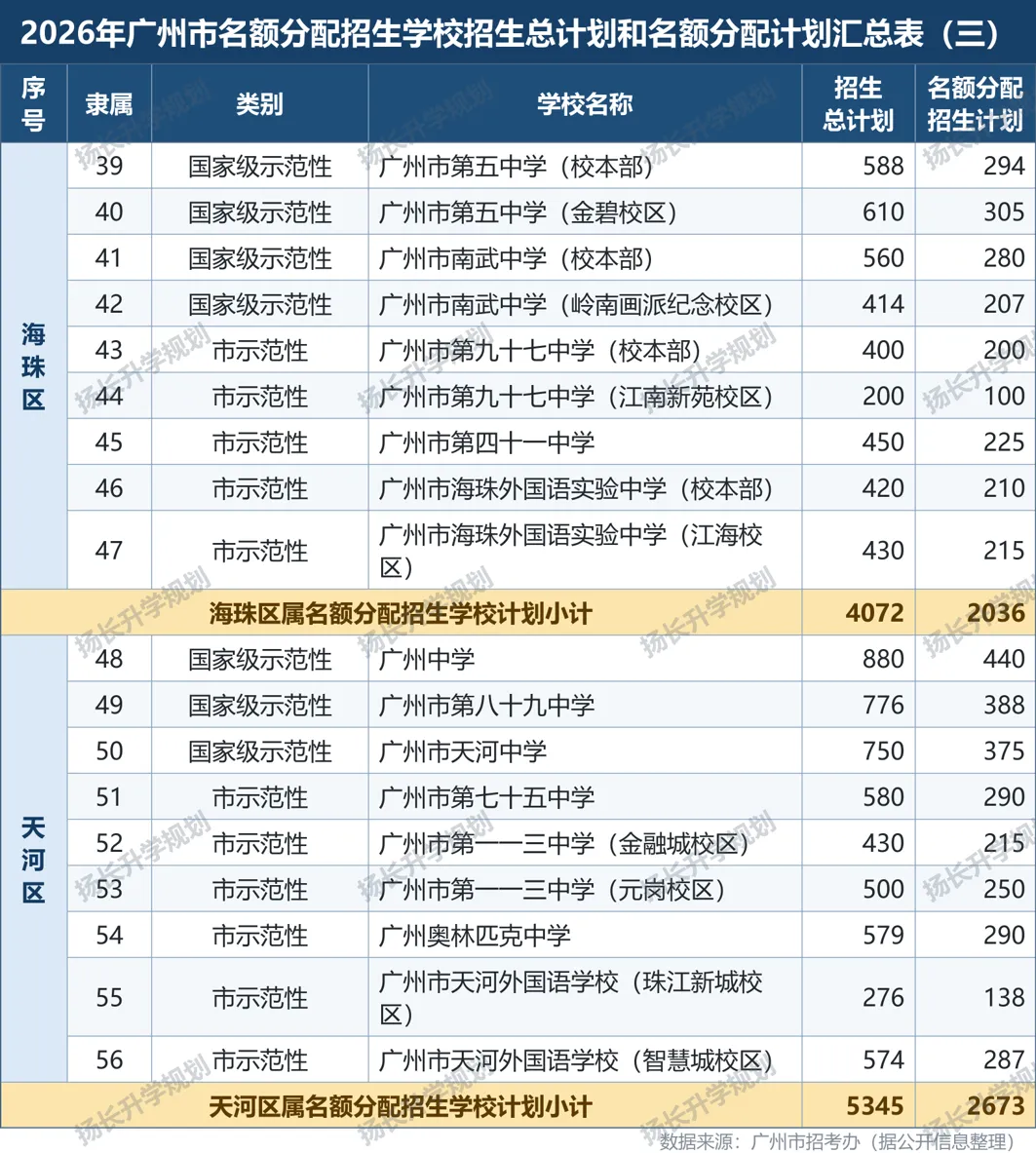Click 广州市海珠外国语实验中学（校本部）

point(575,489)
